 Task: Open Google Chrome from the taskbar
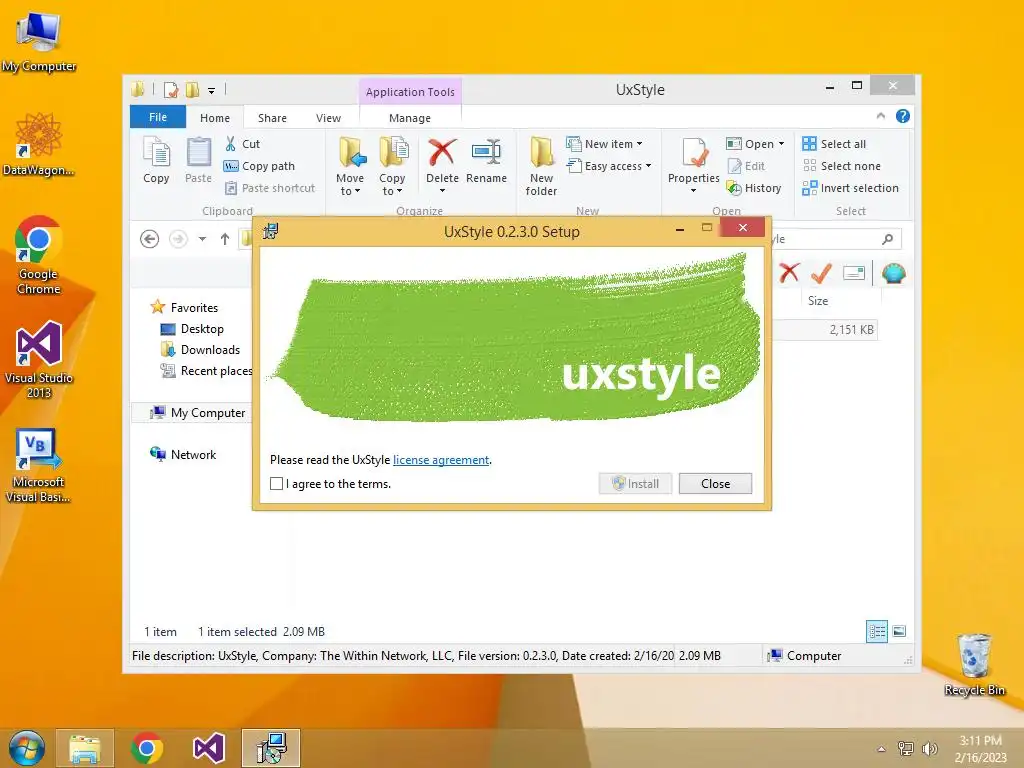tap(147, 748)
